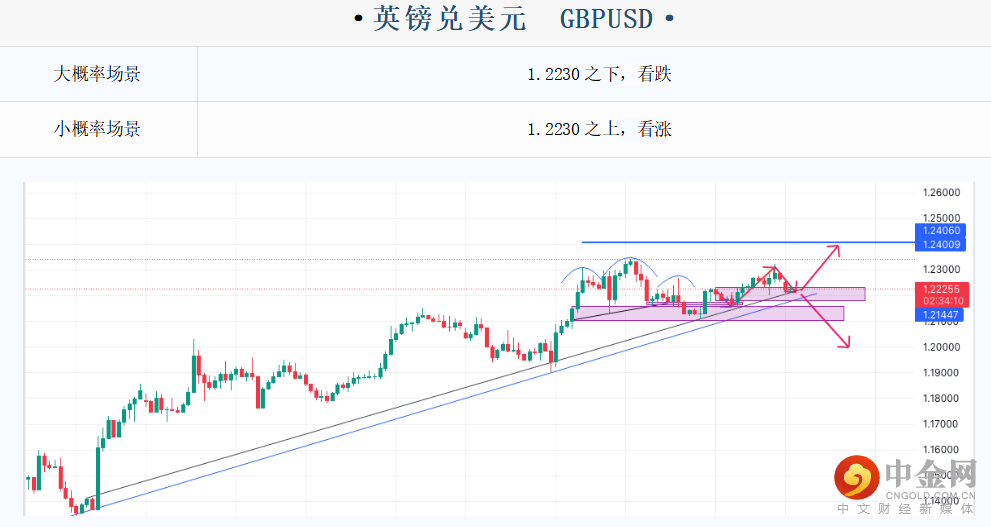Select the blue 1.21447 price tag
Image resolution: width=991 pixels, height=527 pixels.
point(937,314)
